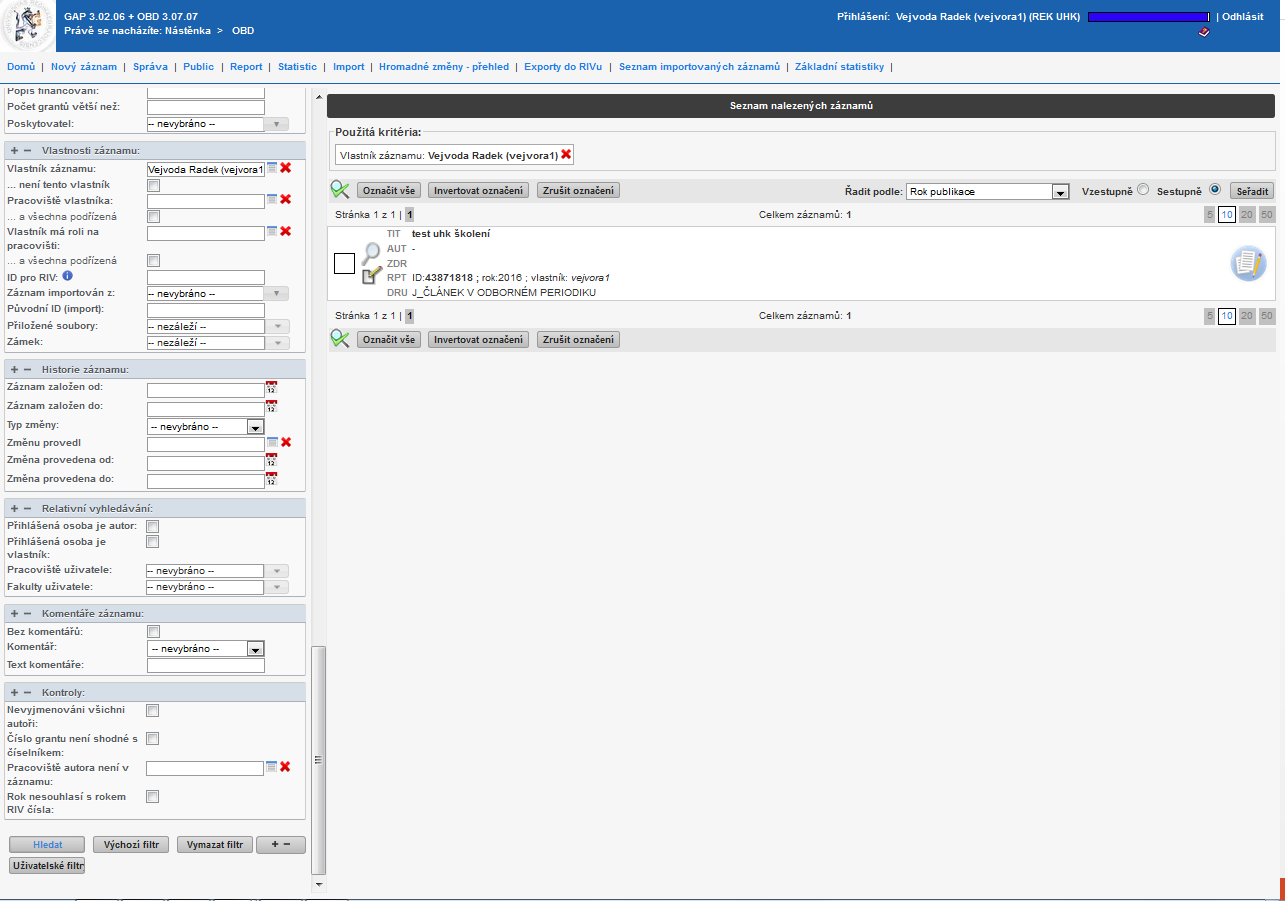1285x901 pixels.
Task: Click the Vymazat filtr button
Action: 215,844
